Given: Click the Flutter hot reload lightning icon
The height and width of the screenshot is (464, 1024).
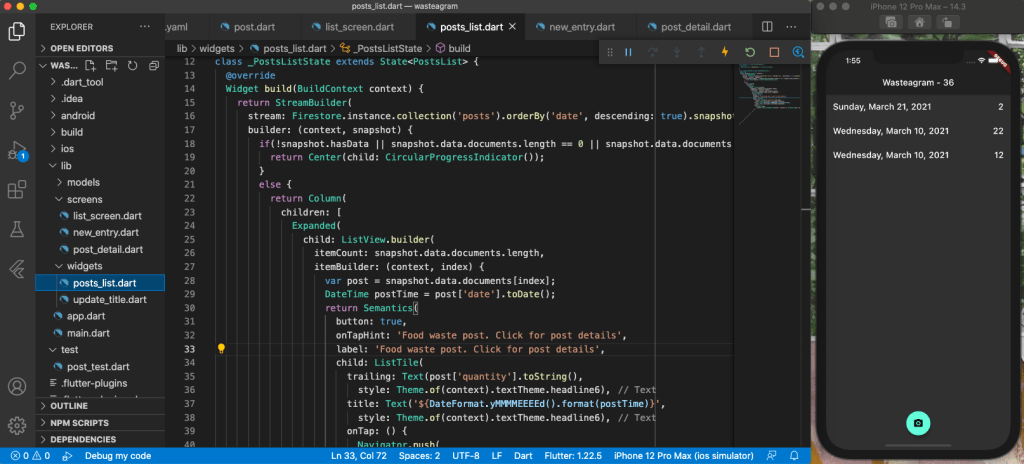Looking at the screenshot, I should tap(725, 52).
